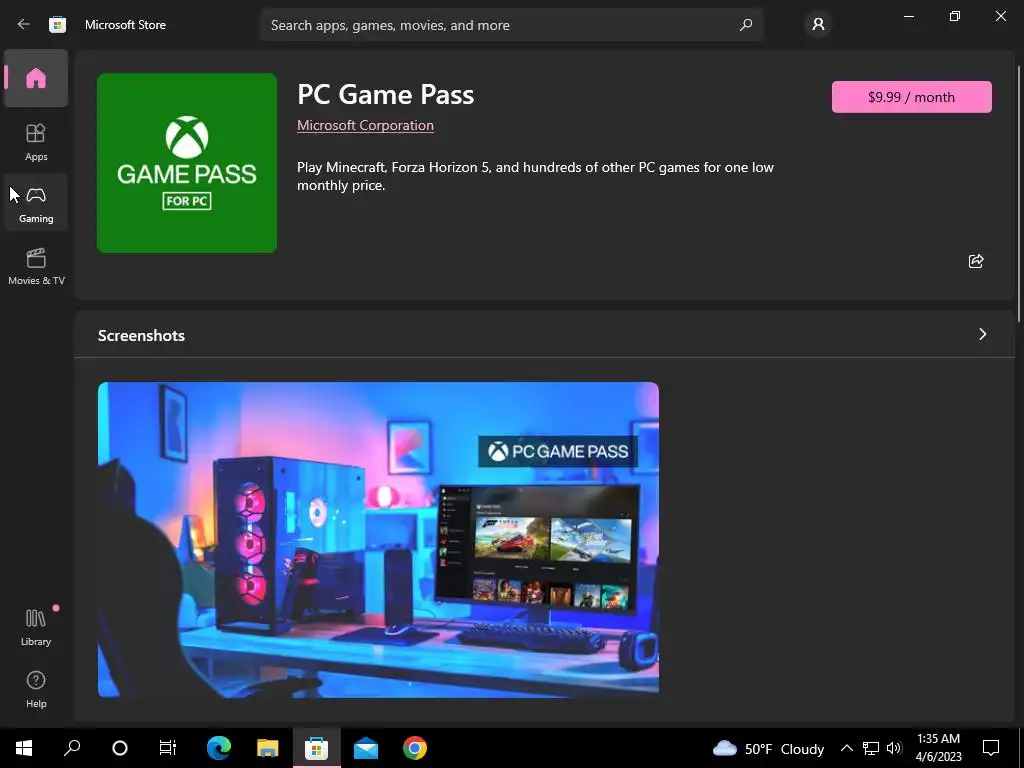Open Cortana from the taskbar
This screenshot has width=1024, height=768.
[120, 748]
